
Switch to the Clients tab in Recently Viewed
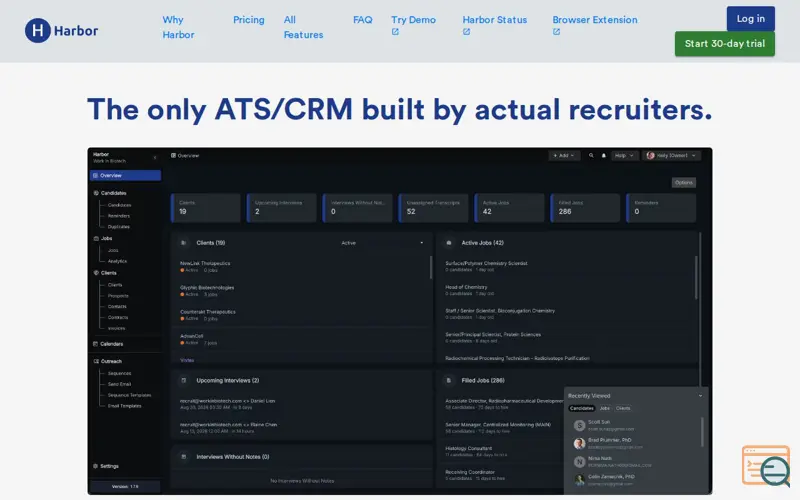623,408
